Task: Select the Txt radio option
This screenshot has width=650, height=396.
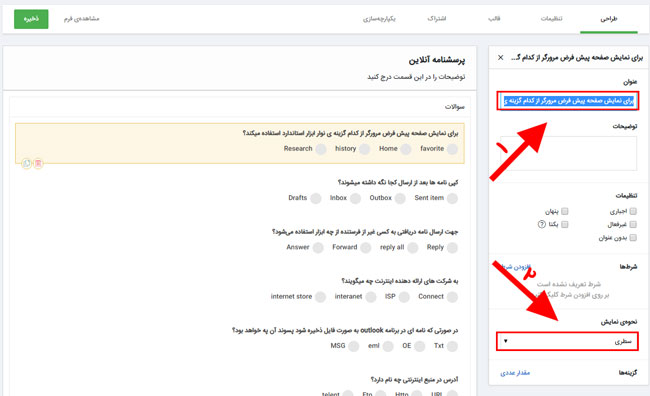Action: pyautogui.click(x=452, y=346)
